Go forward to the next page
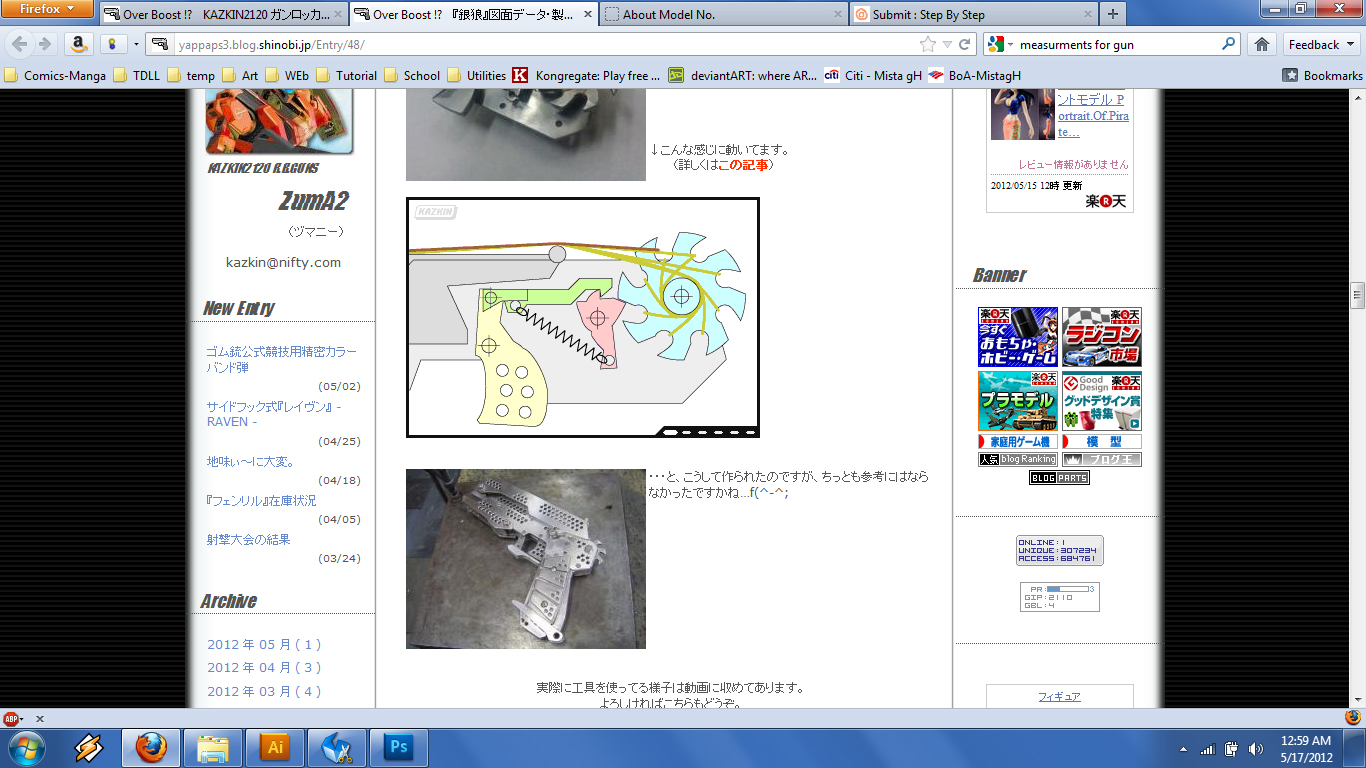The height and width of the screenshot is (768, 1366). pos(44,44)
